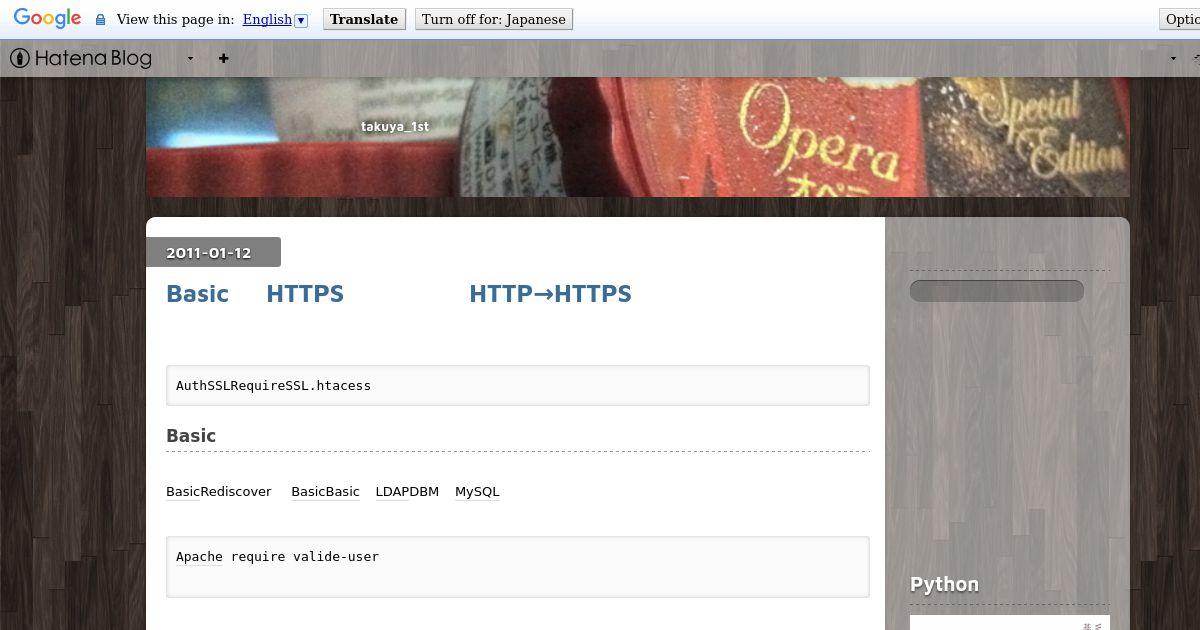Click the Google logo in translate bar
This screenshot has width=1200, height=630.
click(47, 19)
